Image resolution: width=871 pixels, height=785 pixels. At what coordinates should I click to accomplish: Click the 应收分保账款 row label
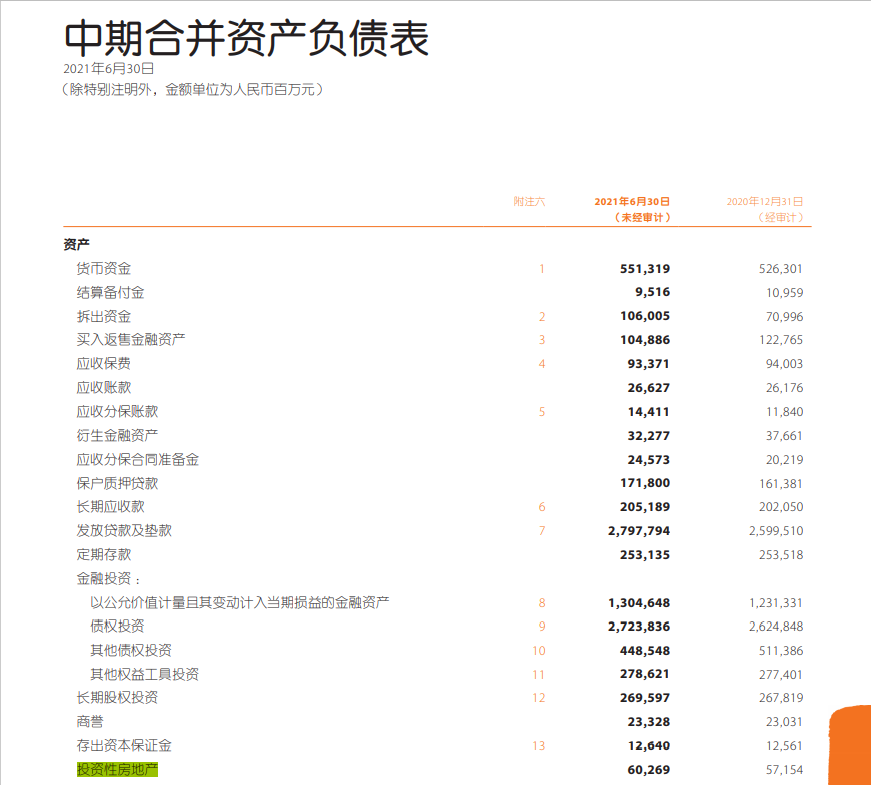click(x=117, y=411)
